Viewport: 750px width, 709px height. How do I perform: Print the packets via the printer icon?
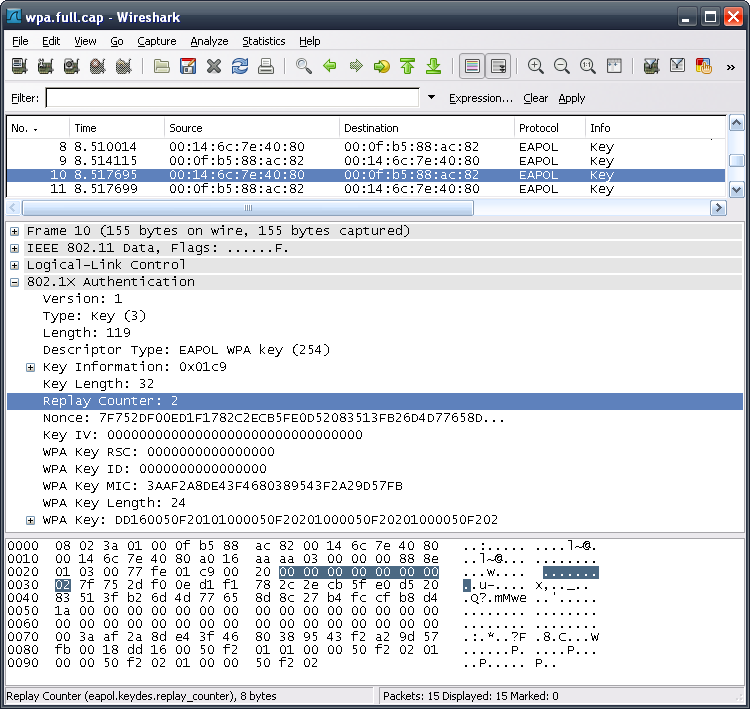[266, 66]
